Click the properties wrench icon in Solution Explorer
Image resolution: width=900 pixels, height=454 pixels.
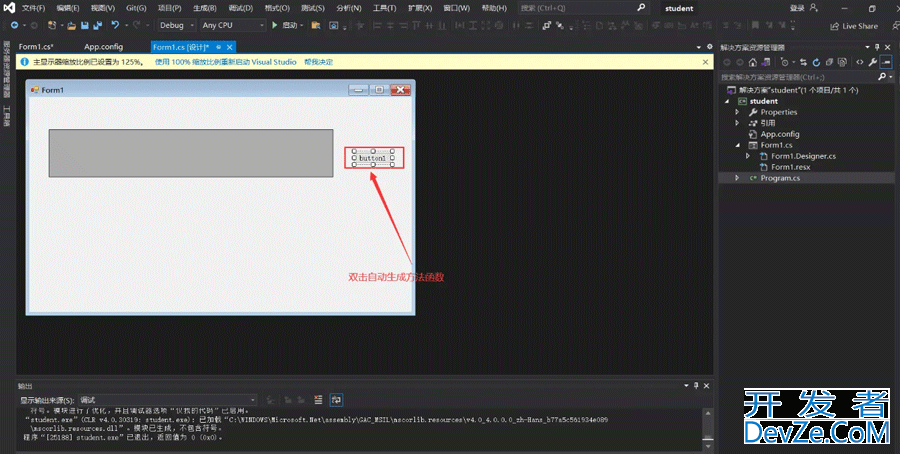pos(872,62)
